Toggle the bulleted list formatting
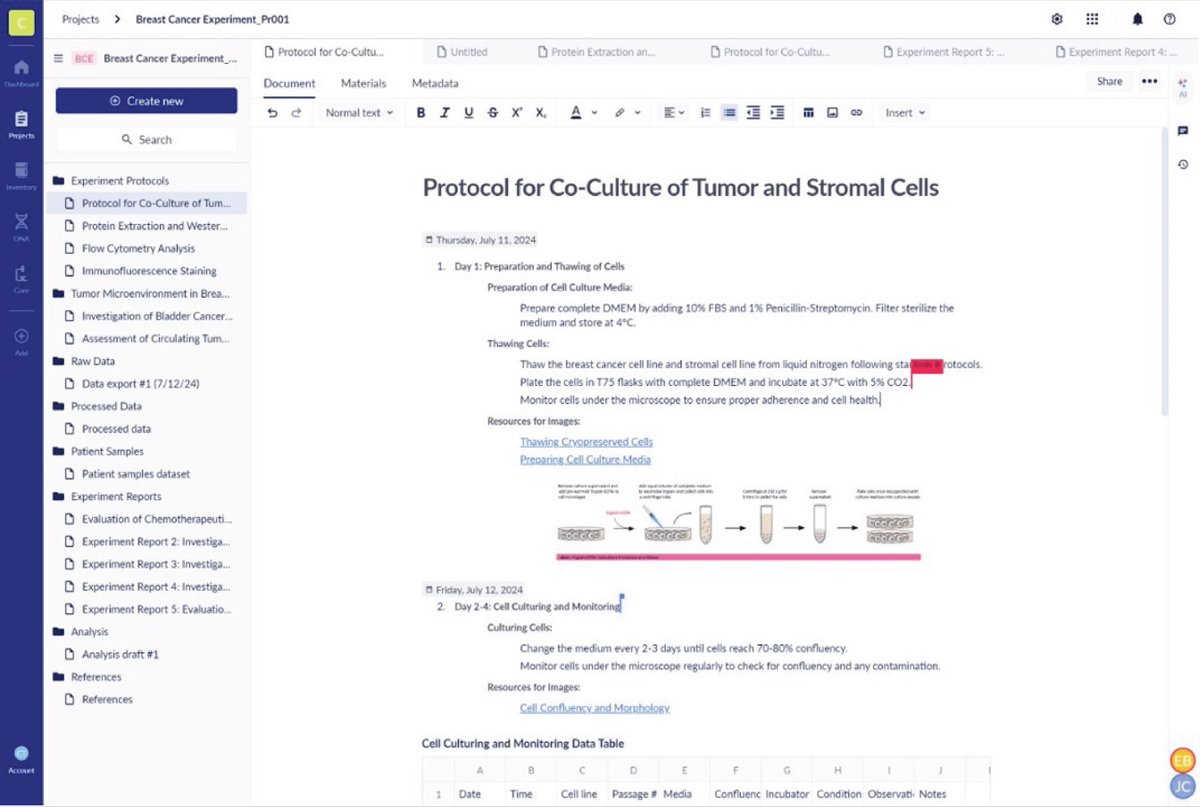The height and width of the screenshot is (807, 1200). (728, 112)
